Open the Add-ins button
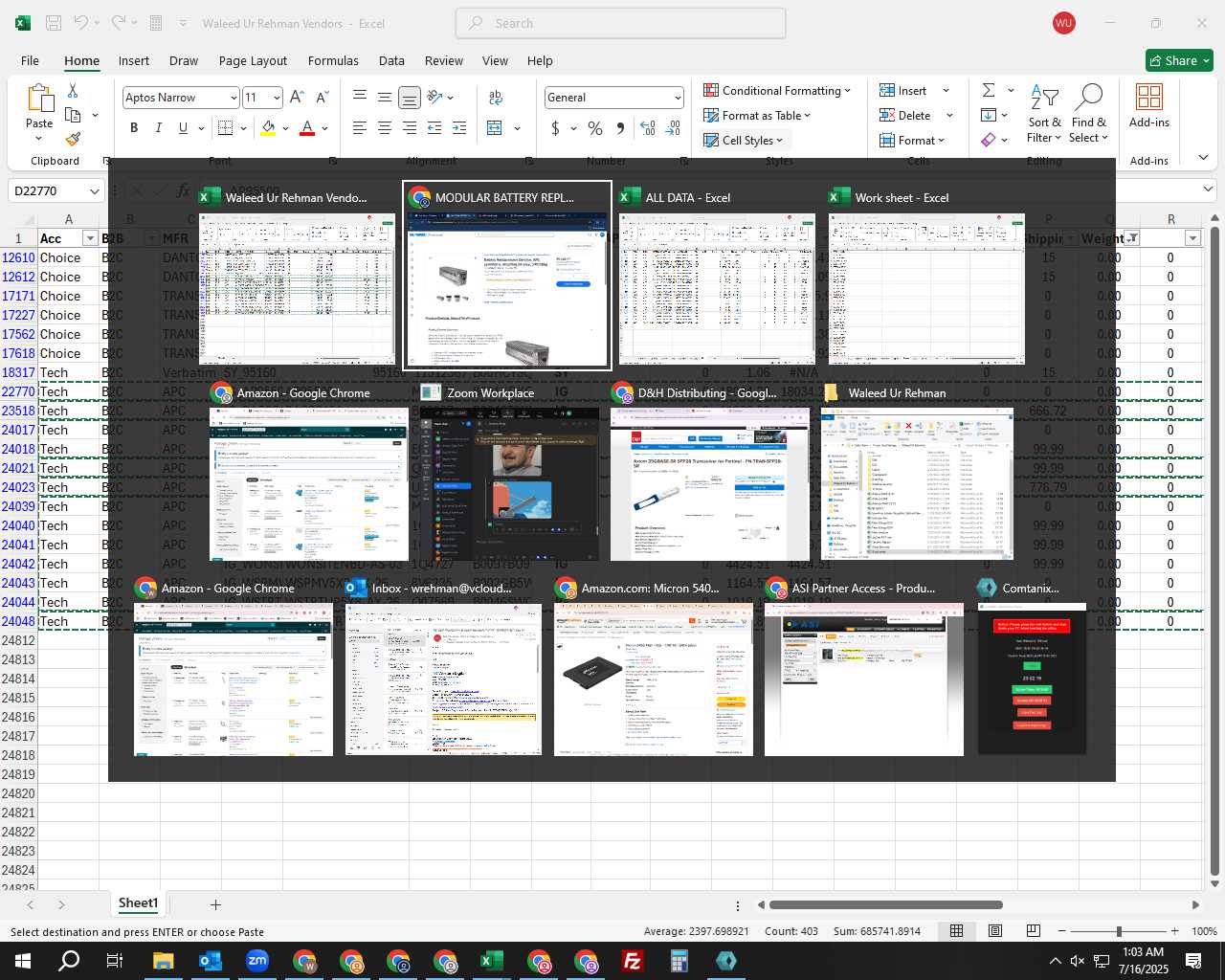Screen dimensions: 1225x980 coord(1149,105)
